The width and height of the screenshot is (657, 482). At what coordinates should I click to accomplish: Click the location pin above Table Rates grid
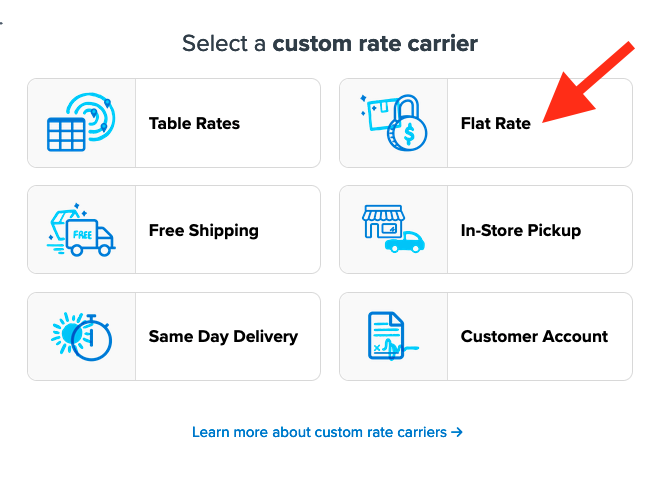point(92,114)
